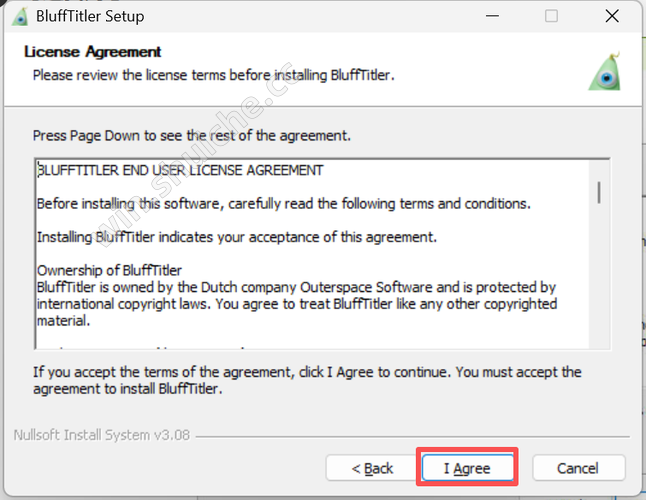The height and width of the screenshot is (500, 646).
Task: Click the Ownership of BluffTitler heading line
Action: [109, 270]
